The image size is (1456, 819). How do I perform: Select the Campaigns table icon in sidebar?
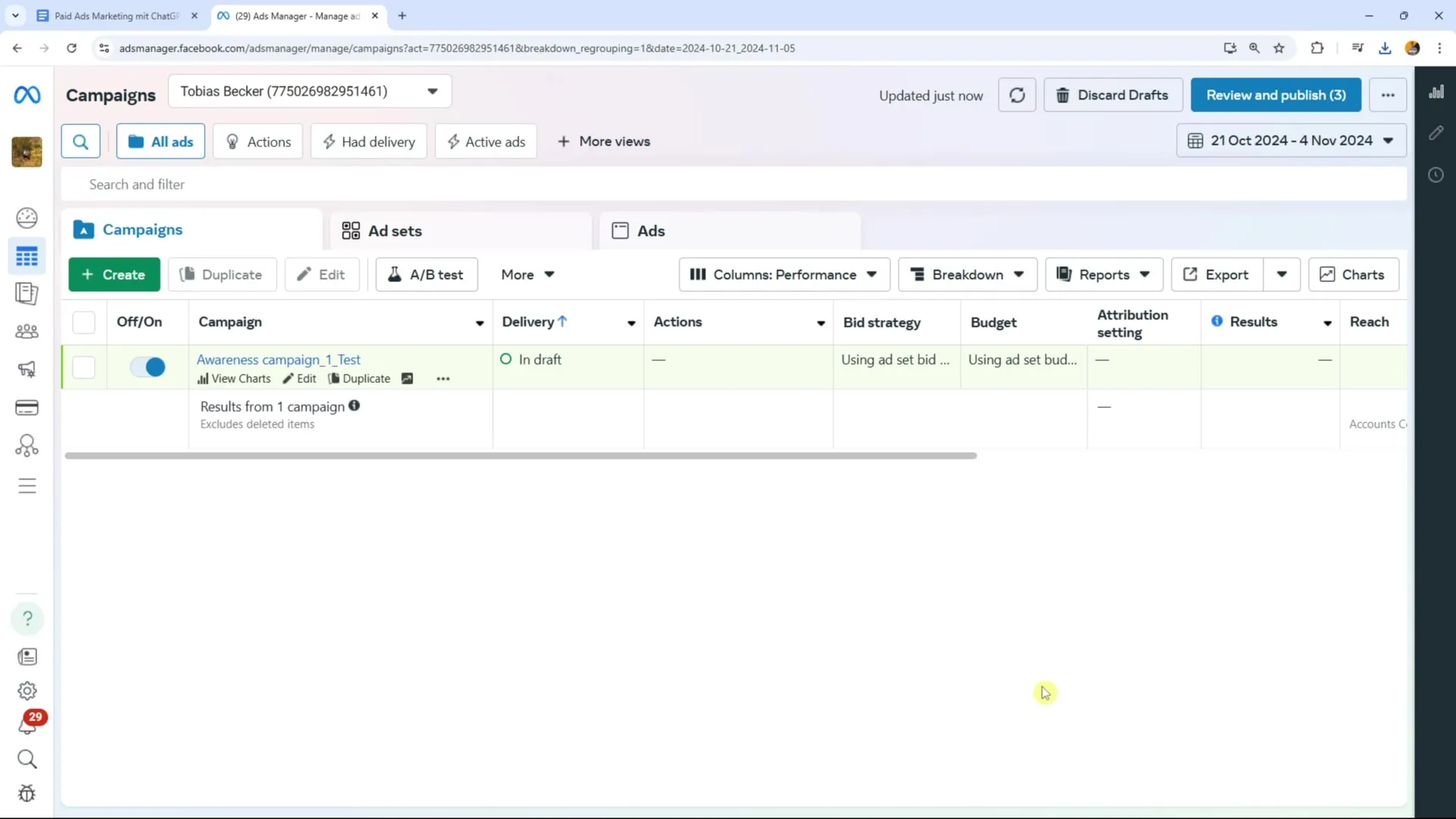point(27,257)
